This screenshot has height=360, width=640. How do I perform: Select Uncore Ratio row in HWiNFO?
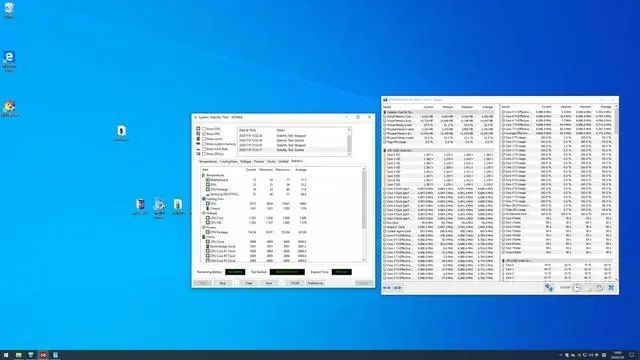[x=557, y=252]
